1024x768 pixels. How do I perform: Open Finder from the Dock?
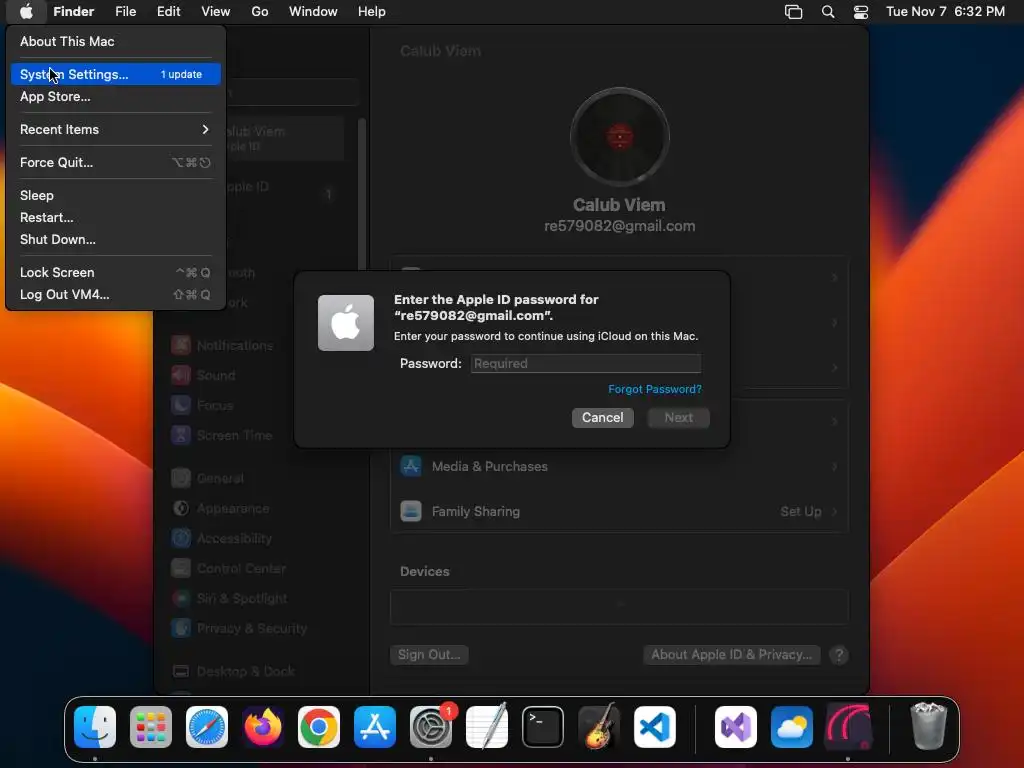point(95,727)
